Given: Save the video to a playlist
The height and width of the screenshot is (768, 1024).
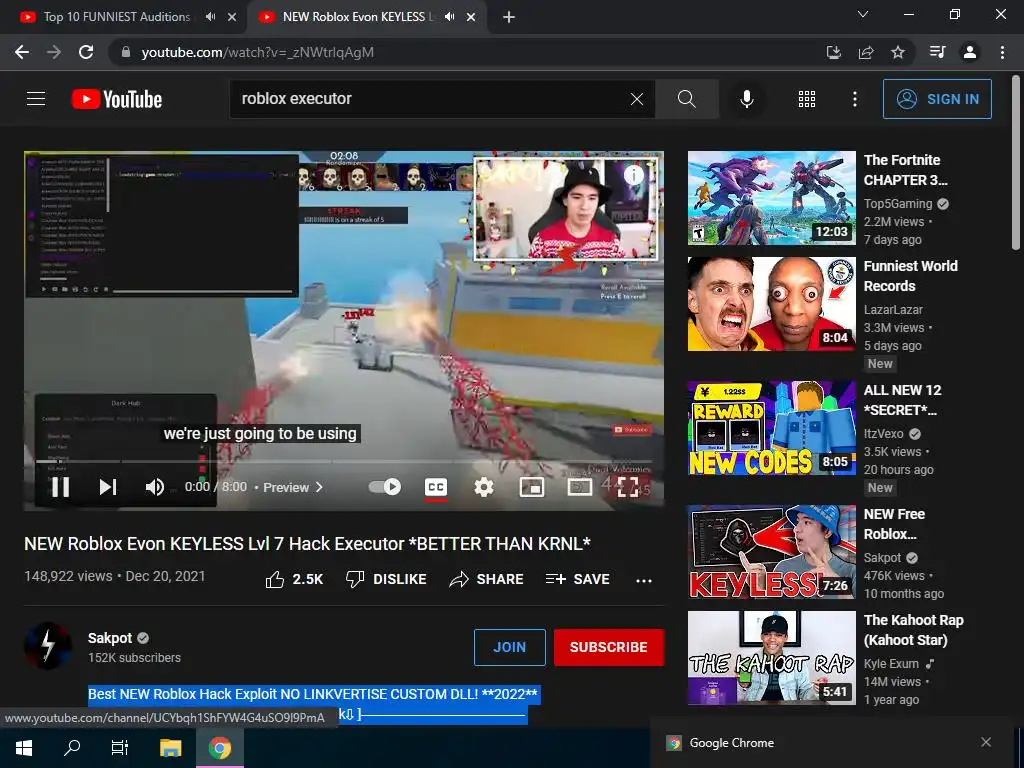Looking at the screenshot, I should (577, 579).
